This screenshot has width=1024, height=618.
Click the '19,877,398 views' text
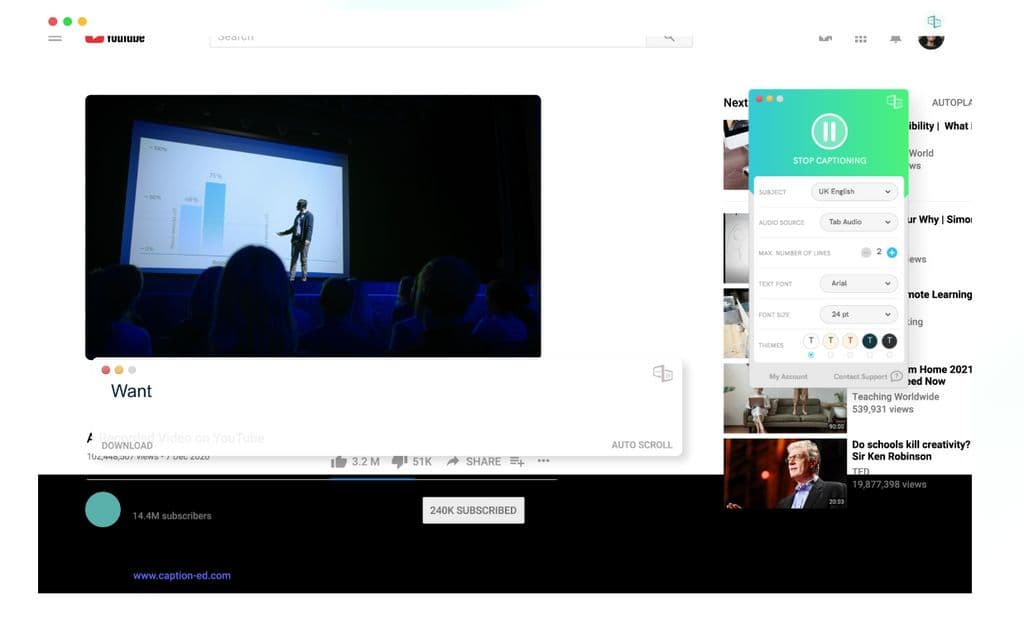[889, 485]
